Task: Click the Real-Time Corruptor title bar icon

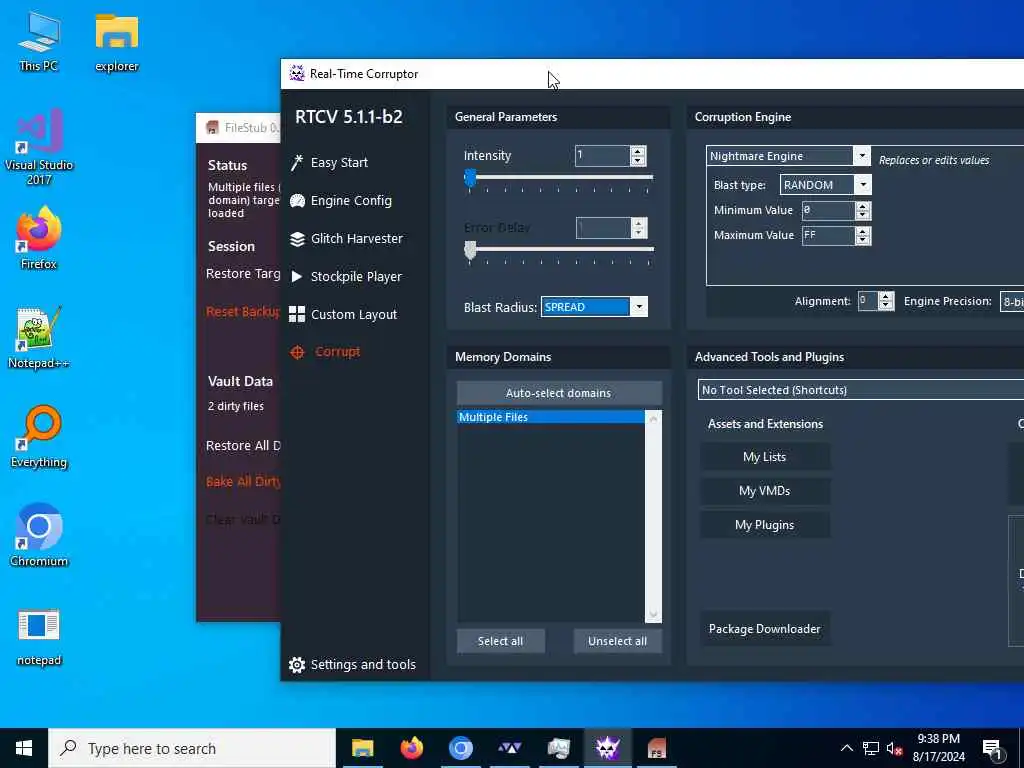Action: tap(297, 73)
